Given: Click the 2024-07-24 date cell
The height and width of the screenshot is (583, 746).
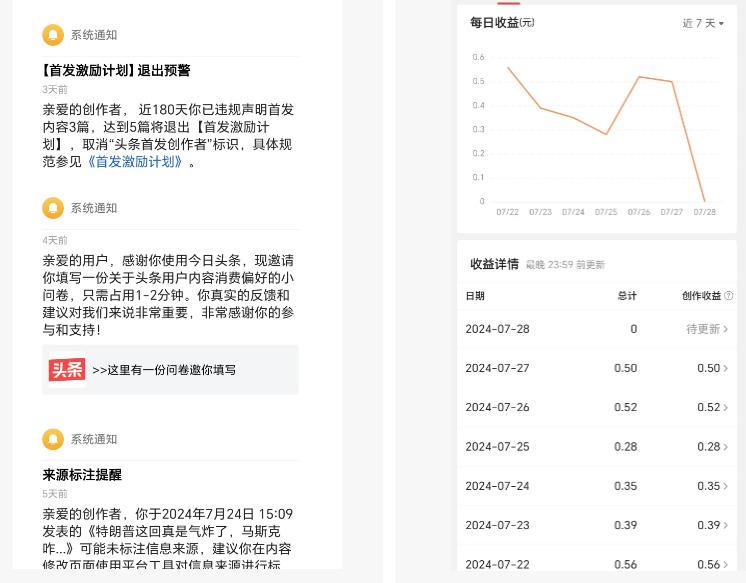Looking at the screenshot, I should click(497, 486).
